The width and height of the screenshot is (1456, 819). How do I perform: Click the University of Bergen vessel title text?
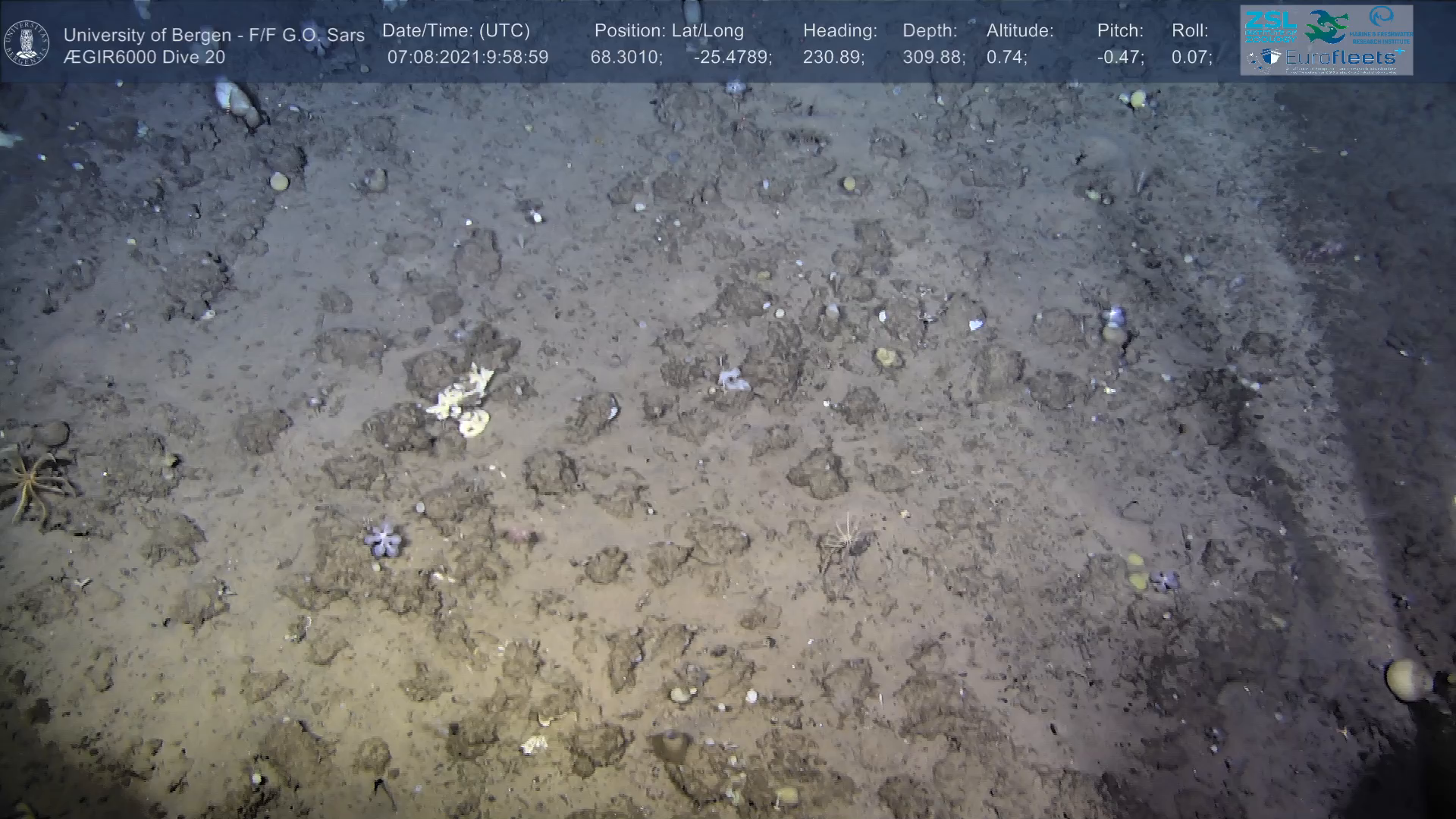point(214,35)
